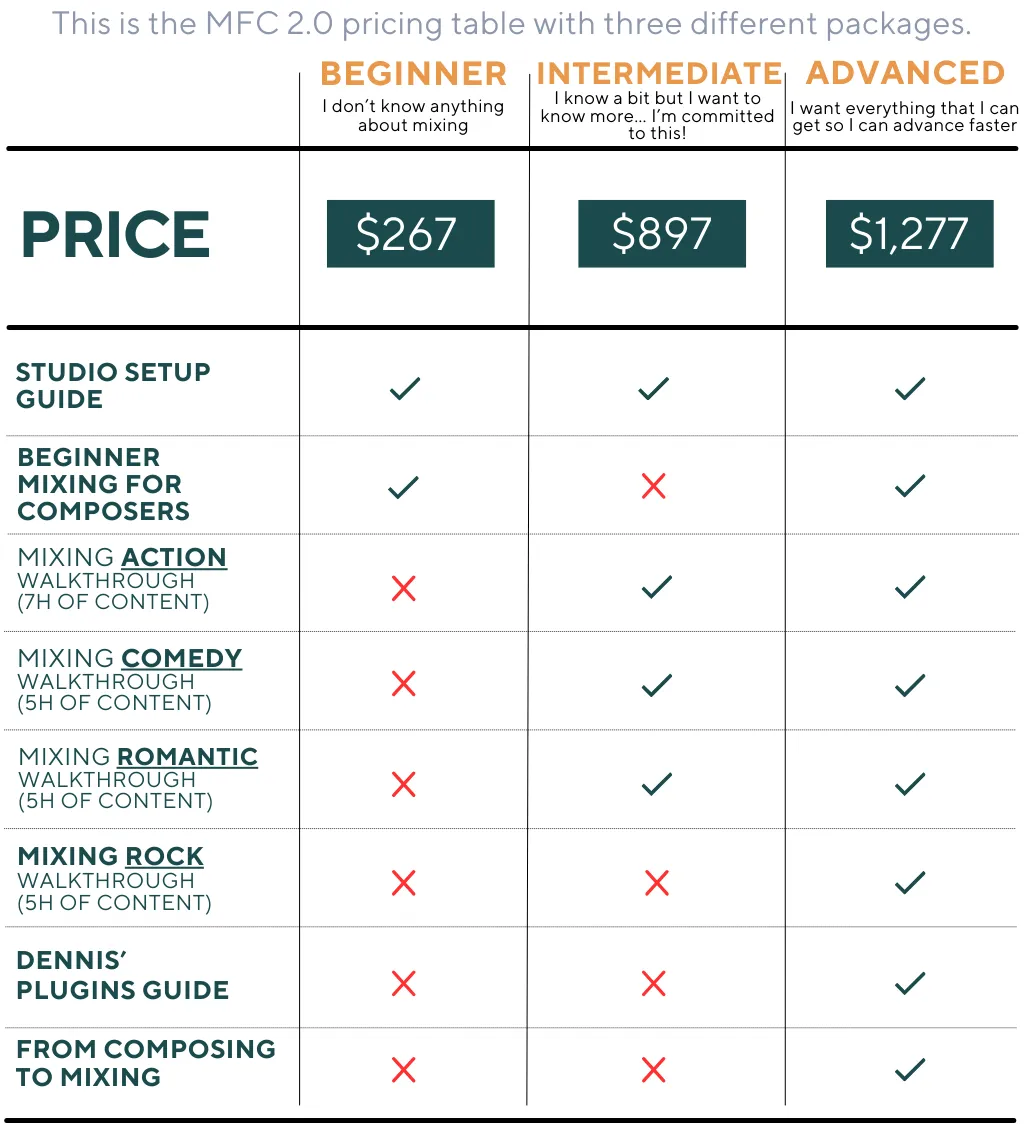The width and height of the screenshot is (1024, 1124).
Task: Click Advanced checkmark for Dennis' Plugins Guide
Action: pyautogui.click(x=910, y=984)
